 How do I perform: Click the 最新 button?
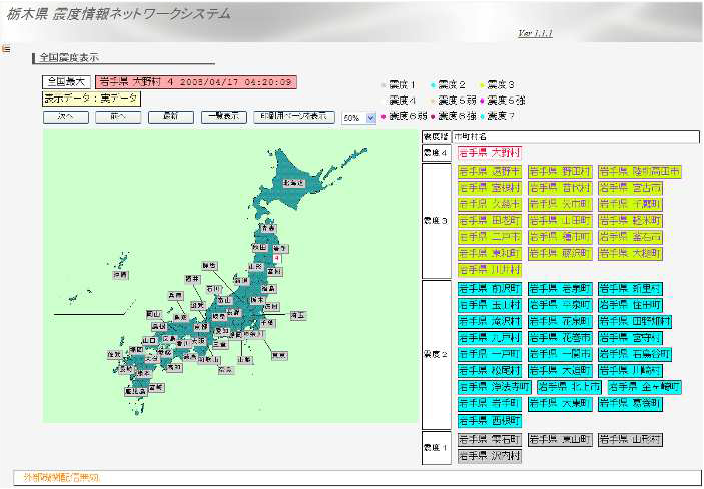[x=171, y=117]
